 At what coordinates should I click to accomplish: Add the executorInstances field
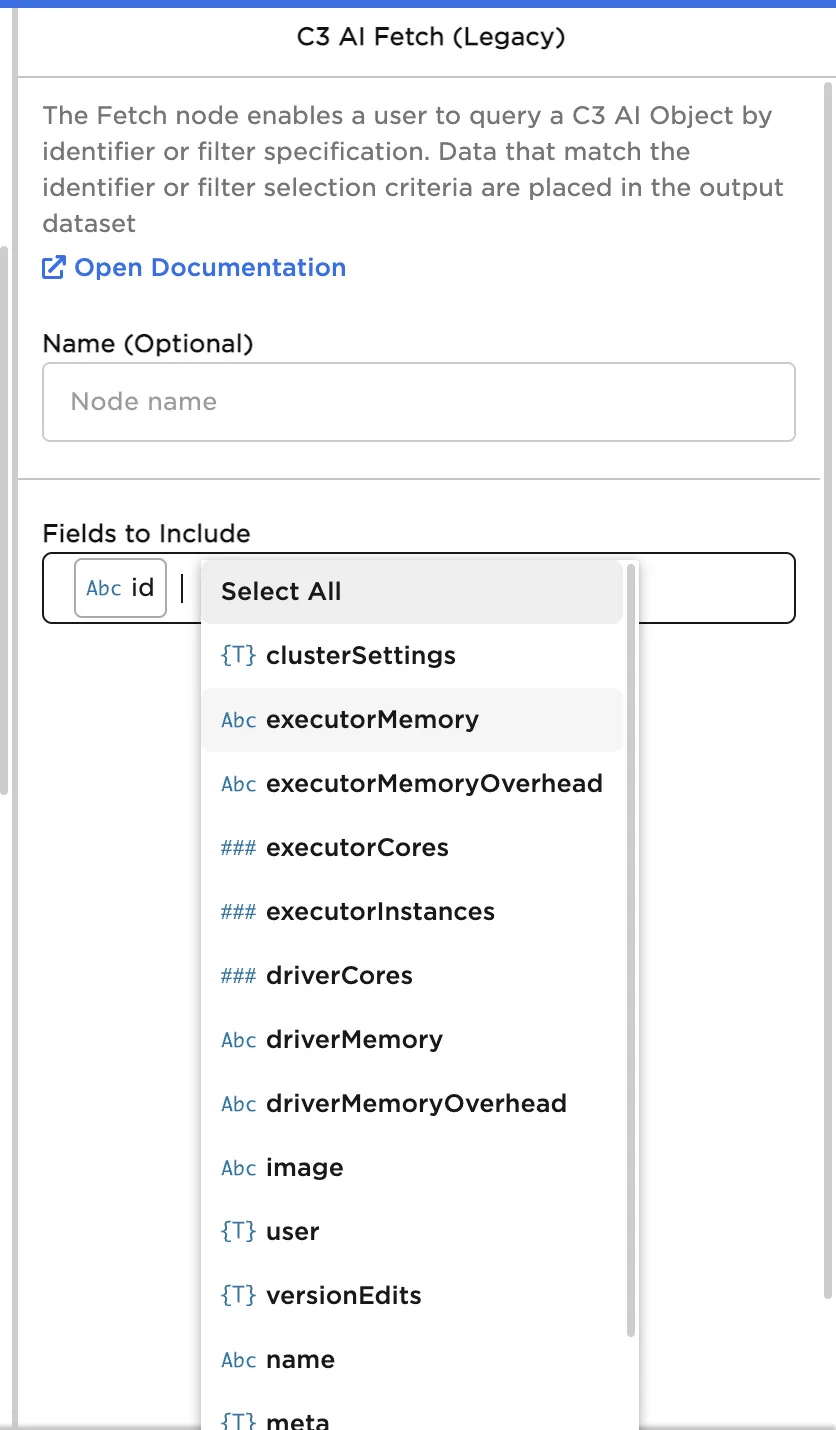pos(380,912)
